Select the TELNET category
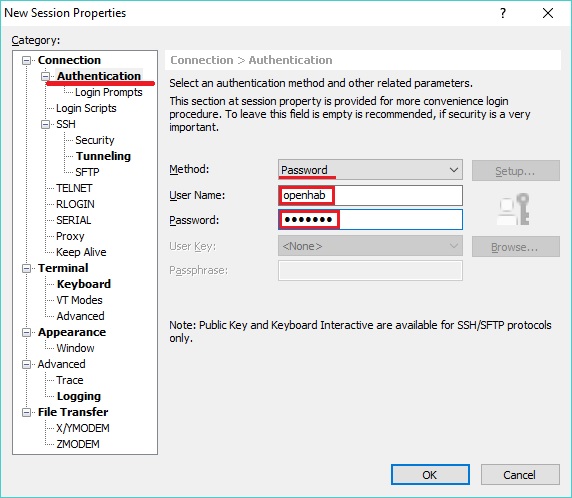The image size is (572, 498). (74, 188)
